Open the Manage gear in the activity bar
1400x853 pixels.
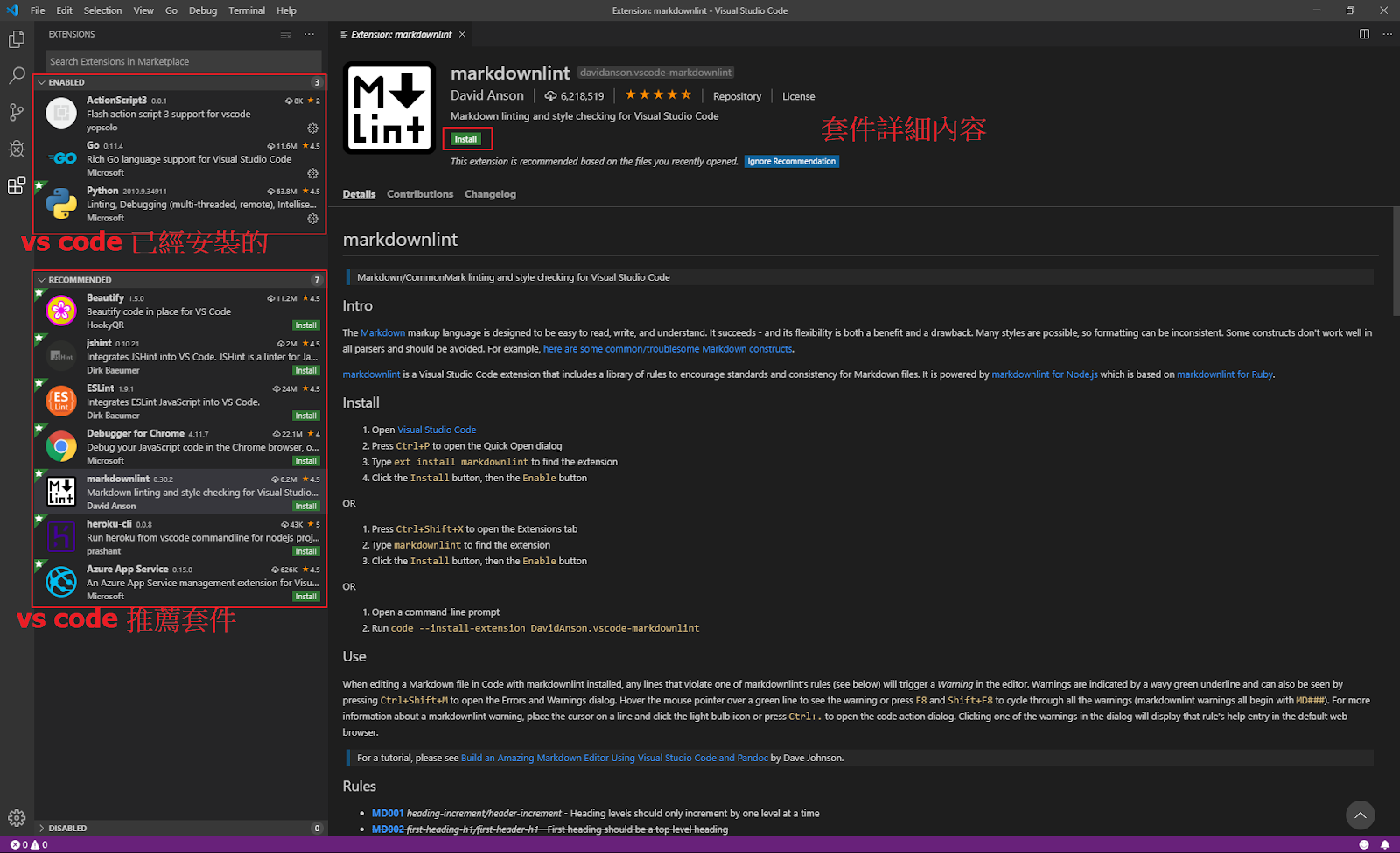(17, 818)
